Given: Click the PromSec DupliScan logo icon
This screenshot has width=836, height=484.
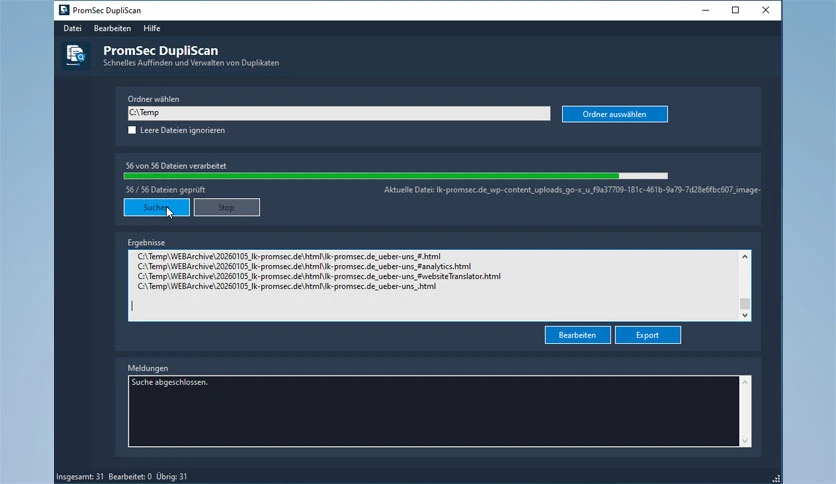Looking at the screenshot, I should (x=76, y=55).
